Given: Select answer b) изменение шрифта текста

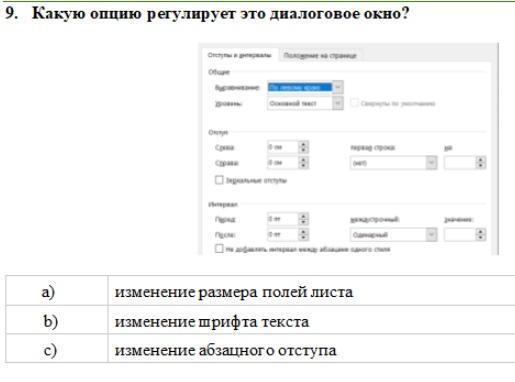Looking at the screenshot, I should (x=260, y=320).
